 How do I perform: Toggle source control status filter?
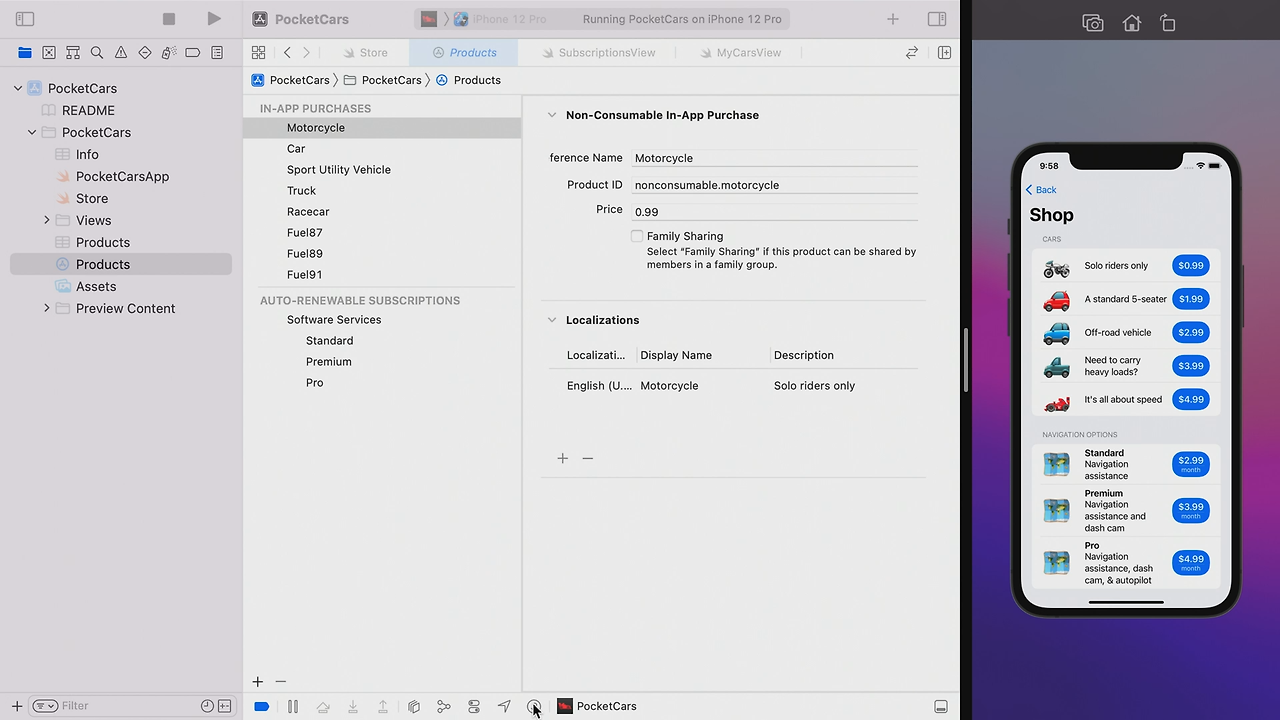(224, 706)
